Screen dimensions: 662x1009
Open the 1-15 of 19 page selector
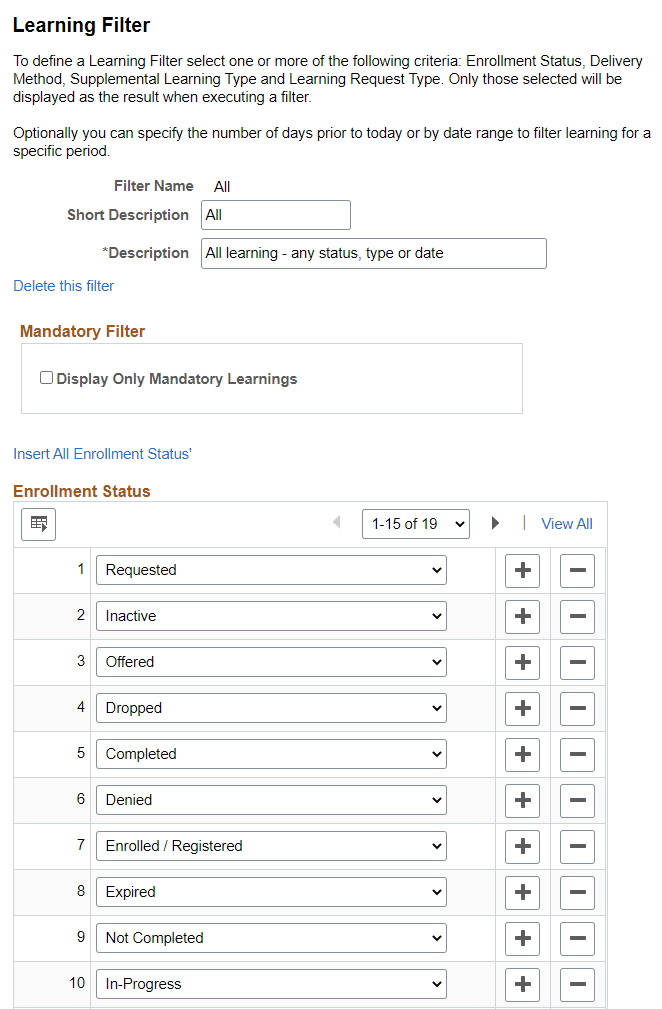(x=415, y=523)
